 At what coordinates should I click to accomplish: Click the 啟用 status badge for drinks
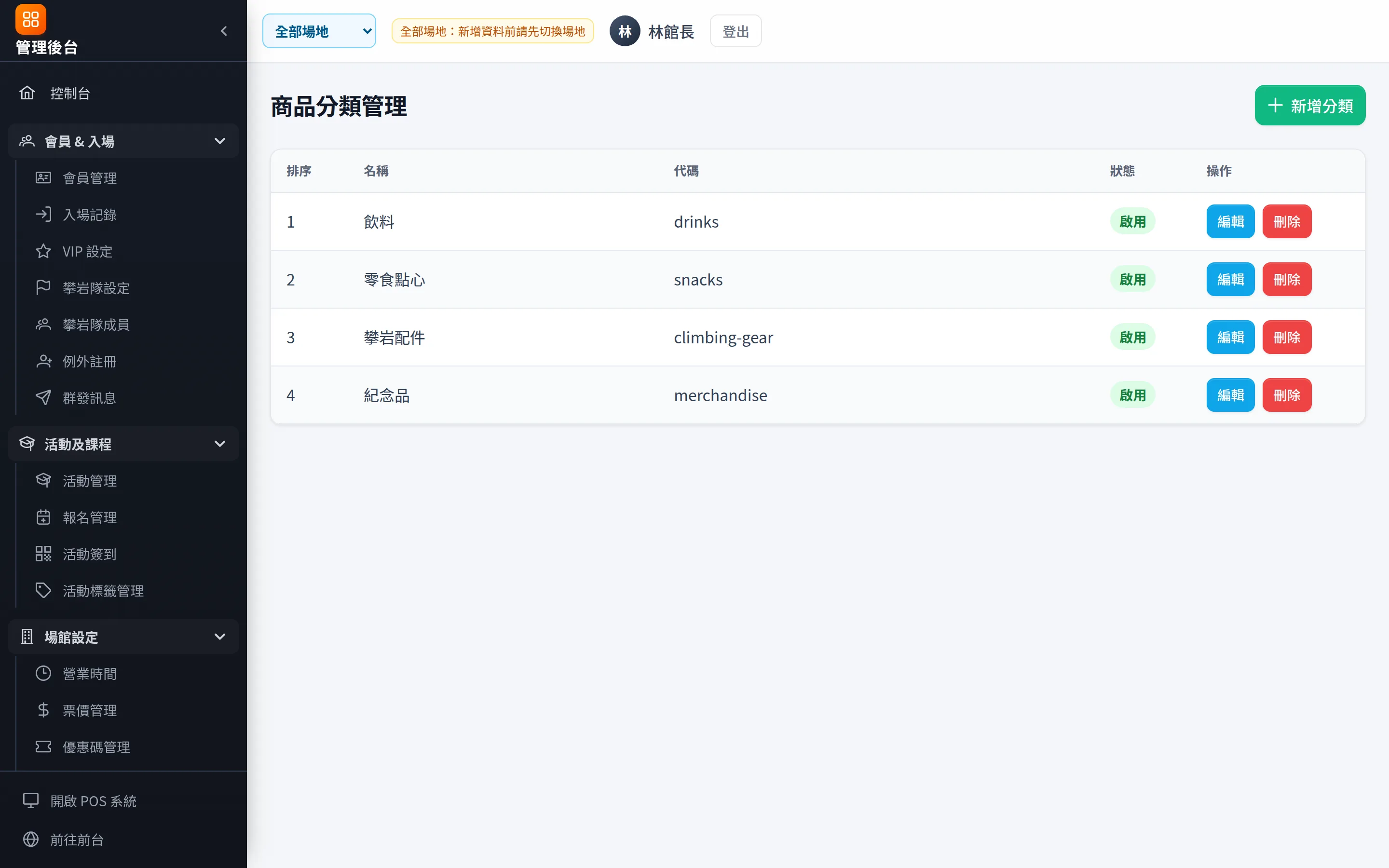(x=1132, y=222)
